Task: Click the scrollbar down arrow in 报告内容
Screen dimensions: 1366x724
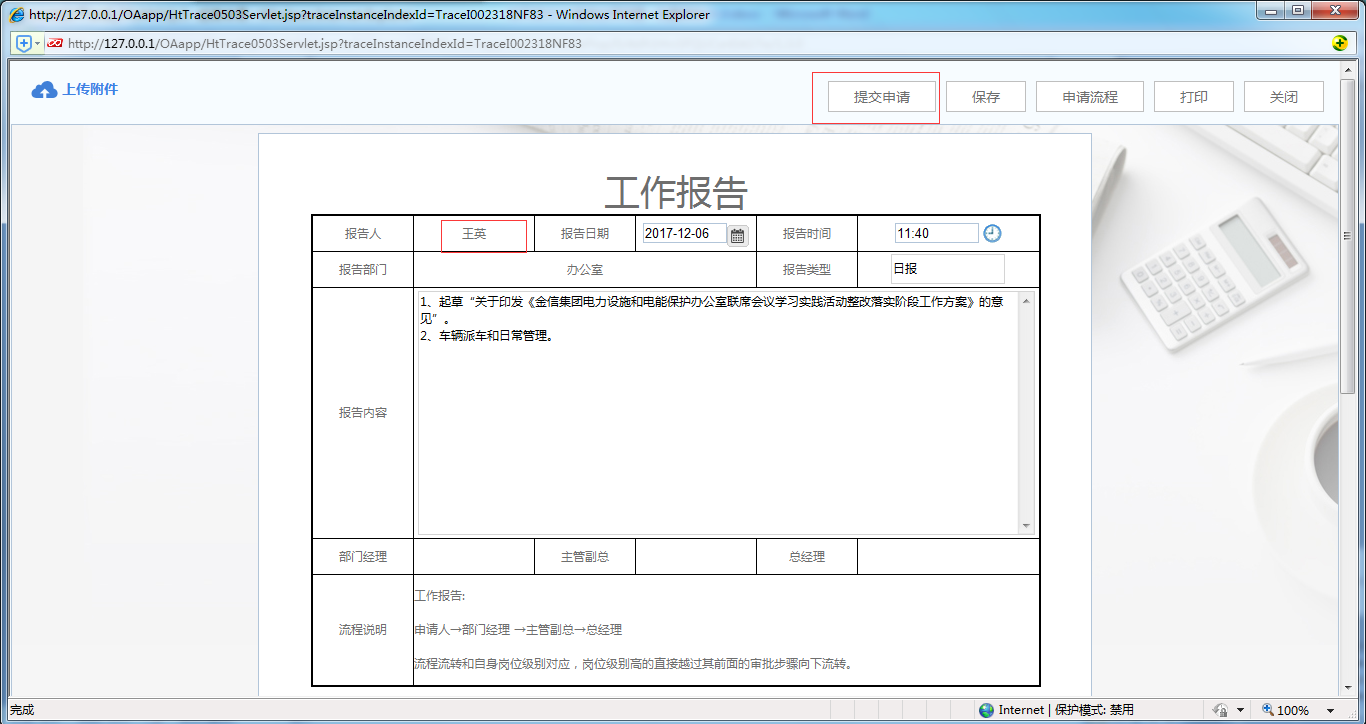Action: [1024, 524]
